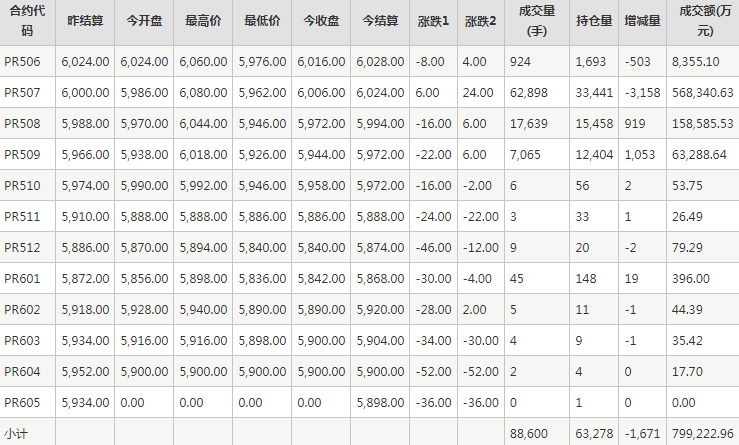Select PR604 turnover value 17.70
Viewport: 739px width, 445px height.
687,372
